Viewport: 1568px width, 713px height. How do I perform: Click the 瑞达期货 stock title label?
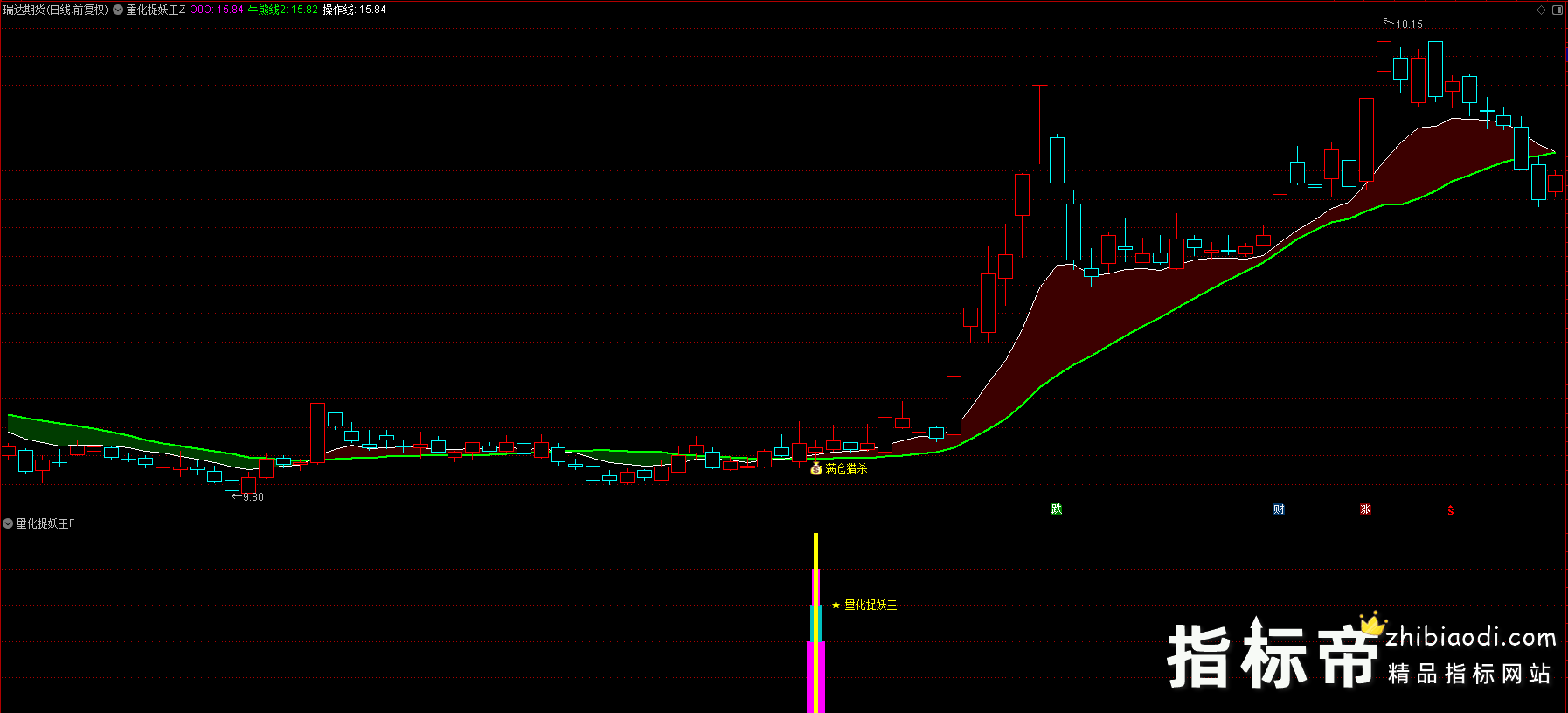pyautogui.click(x=55, y=10)
